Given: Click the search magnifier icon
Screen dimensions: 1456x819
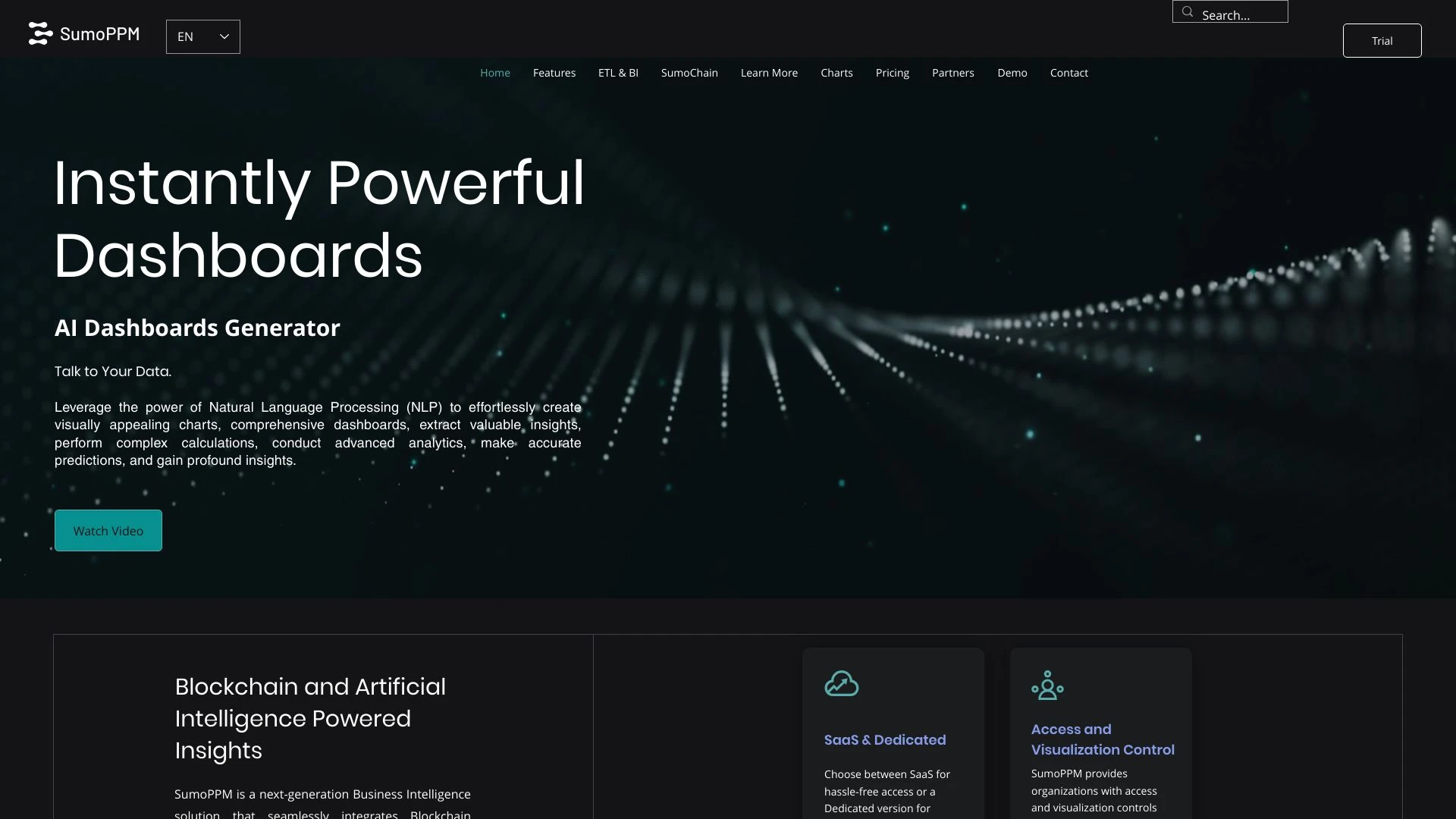Looking at the screenshot, I should (1187, 11).
